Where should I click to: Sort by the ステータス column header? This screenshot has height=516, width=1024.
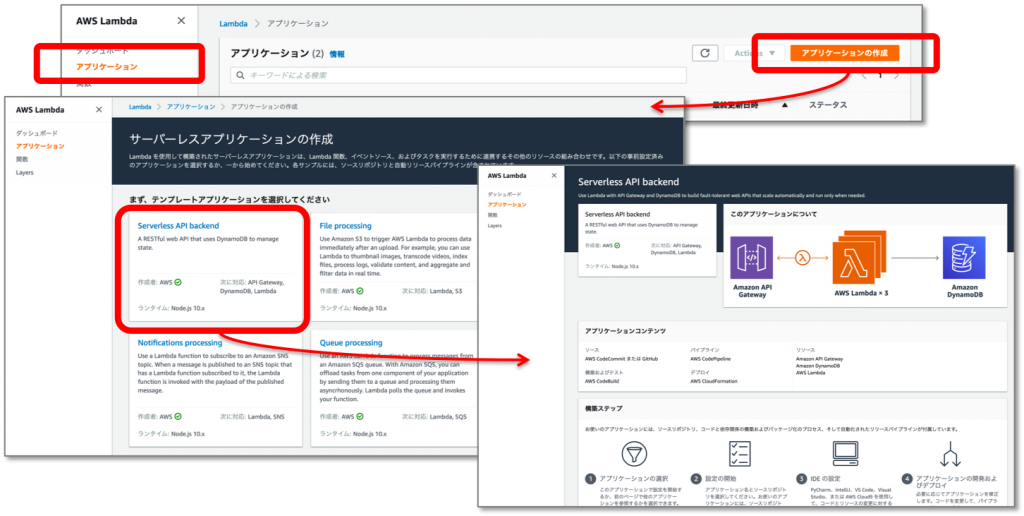point(827,105)
